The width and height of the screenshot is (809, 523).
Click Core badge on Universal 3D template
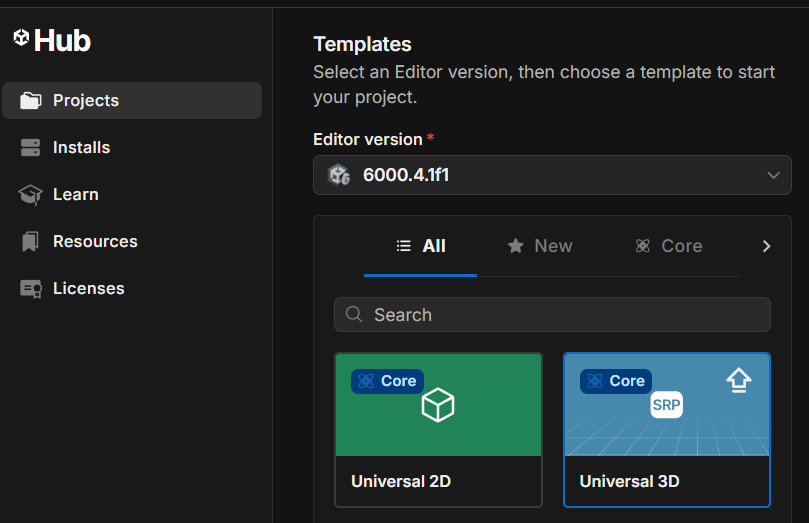pyautogui.click(x=616, y=381)
